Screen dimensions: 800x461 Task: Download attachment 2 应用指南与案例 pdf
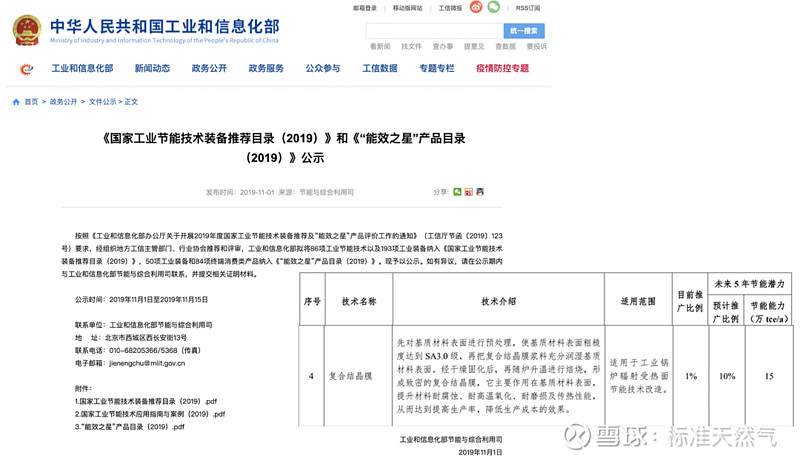(150, 414)
